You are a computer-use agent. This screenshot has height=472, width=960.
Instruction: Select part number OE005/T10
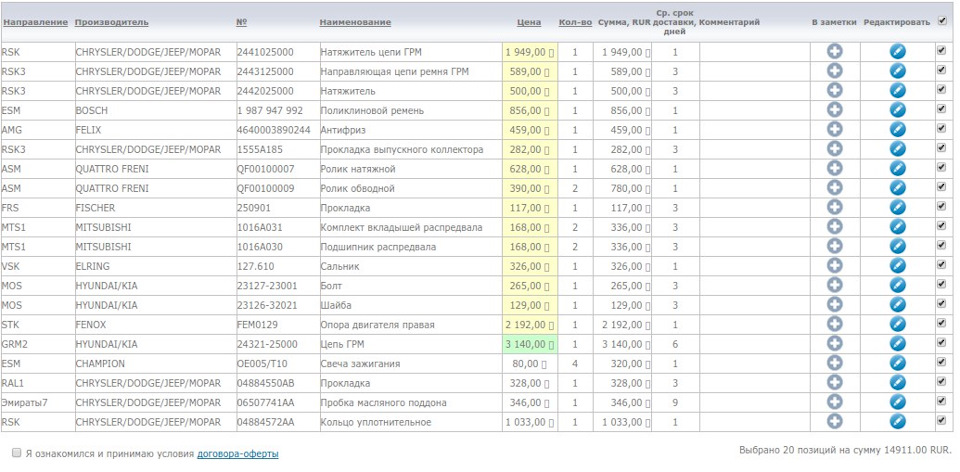(262, 364)
